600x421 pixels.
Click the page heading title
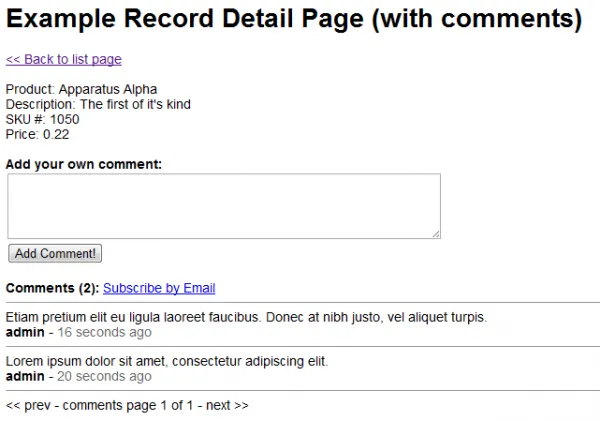pos(294,20)
